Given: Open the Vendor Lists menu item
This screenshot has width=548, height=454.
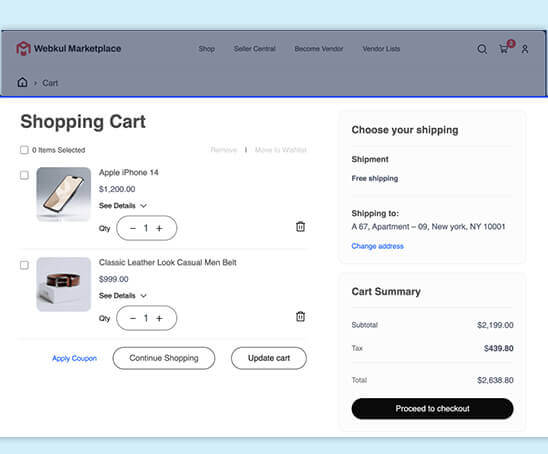Looking at the screenshot, I should coord(381,49).
